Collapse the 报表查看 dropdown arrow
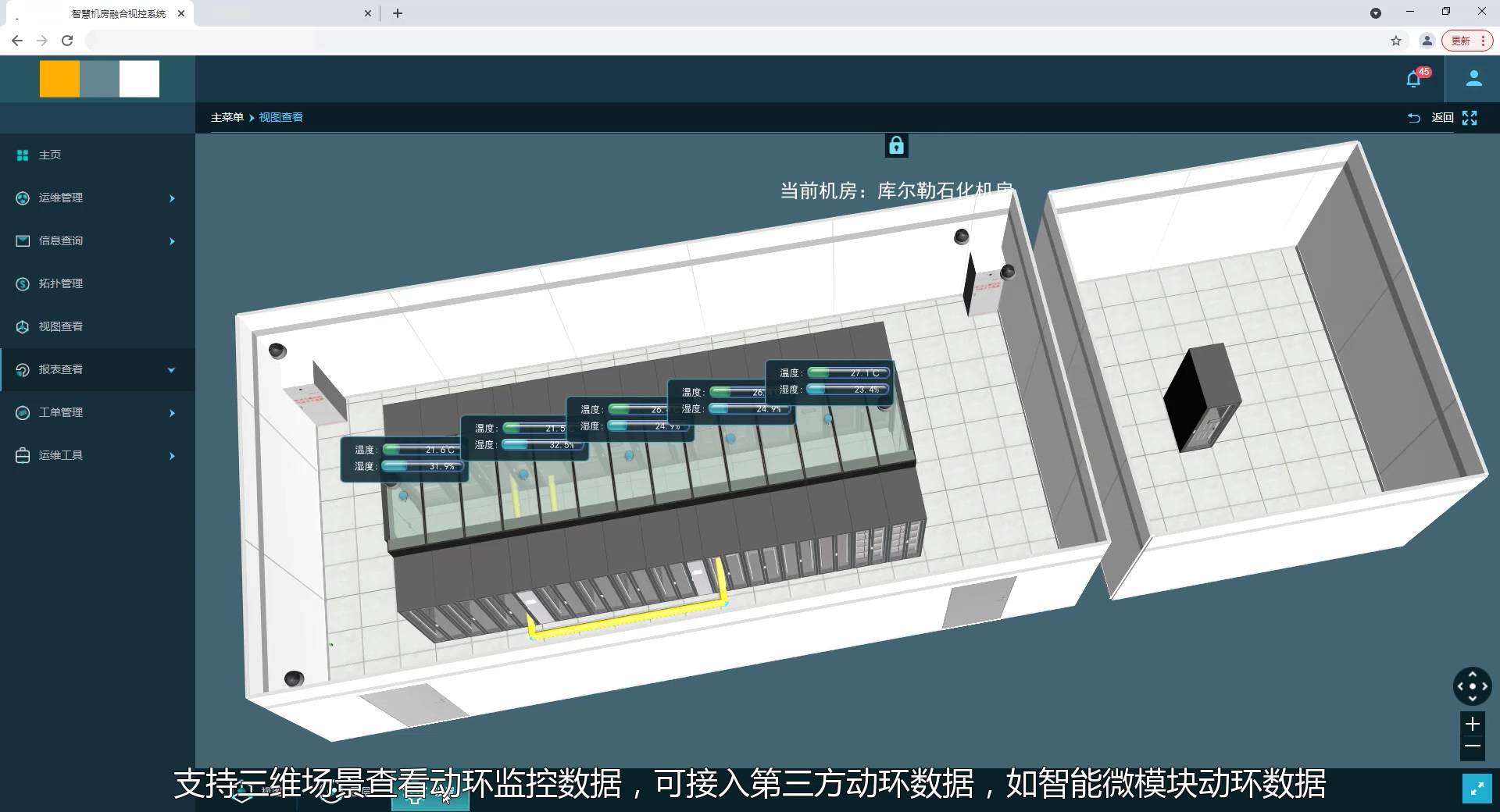The width and height of the screenshot is (1500, 812). coord(171,370)
